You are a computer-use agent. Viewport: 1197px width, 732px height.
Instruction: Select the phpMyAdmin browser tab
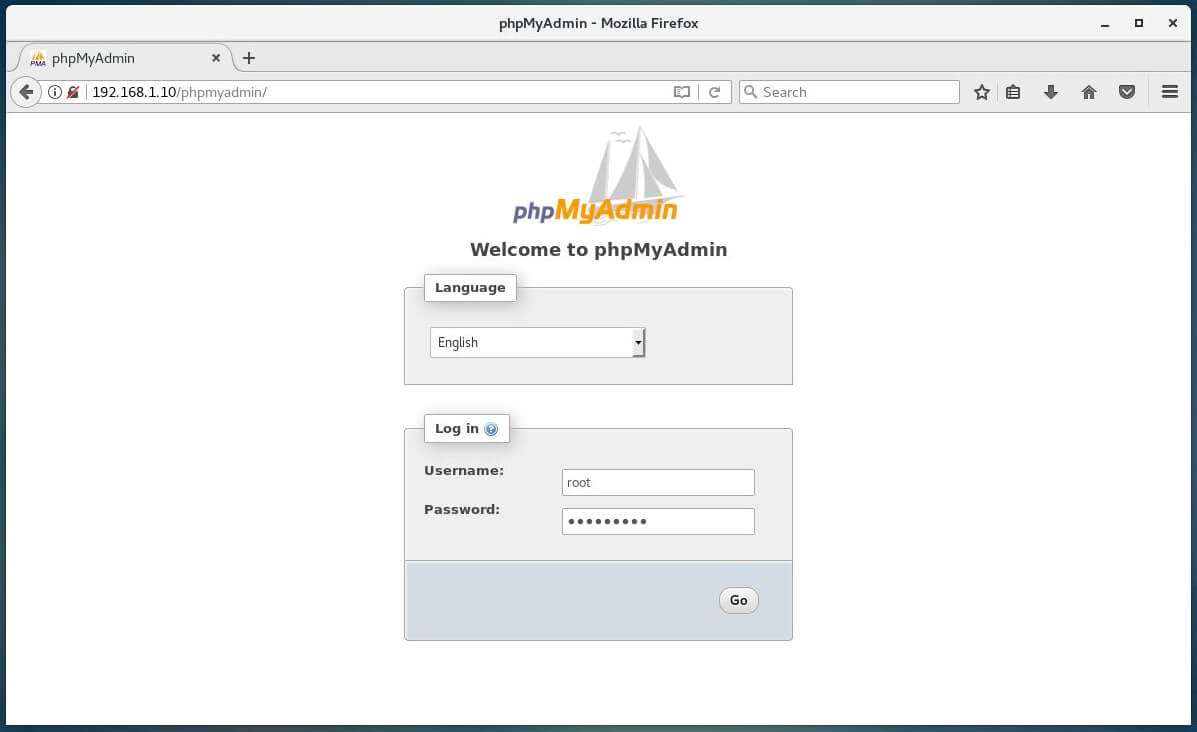125,58
